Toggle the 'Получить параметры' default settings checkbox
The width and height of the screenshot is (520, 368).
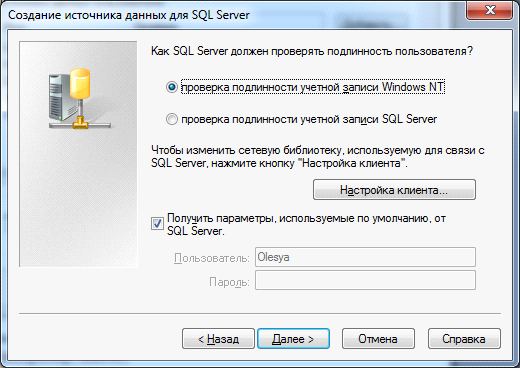(x=157, y=223)
